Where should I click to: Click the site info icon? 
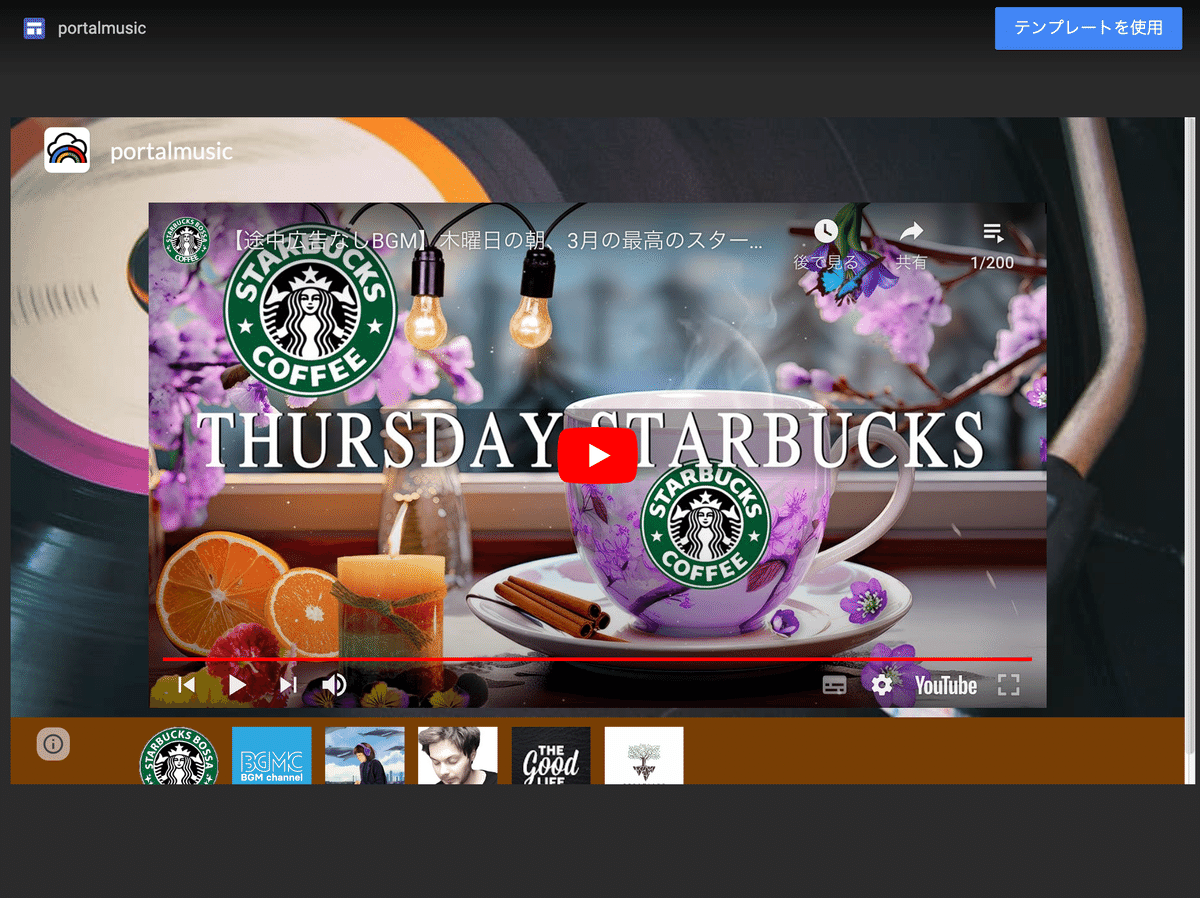point(53,743)
